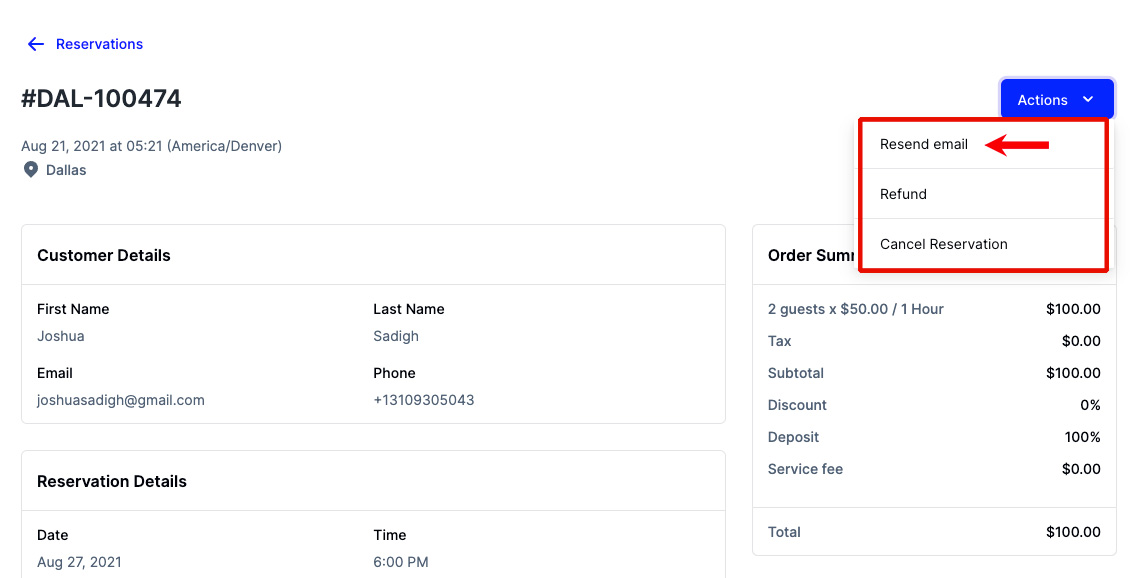This screenshot has height=578, width=1136.
Task: Click the Reservation Details heading
Action: click(112, 482)
